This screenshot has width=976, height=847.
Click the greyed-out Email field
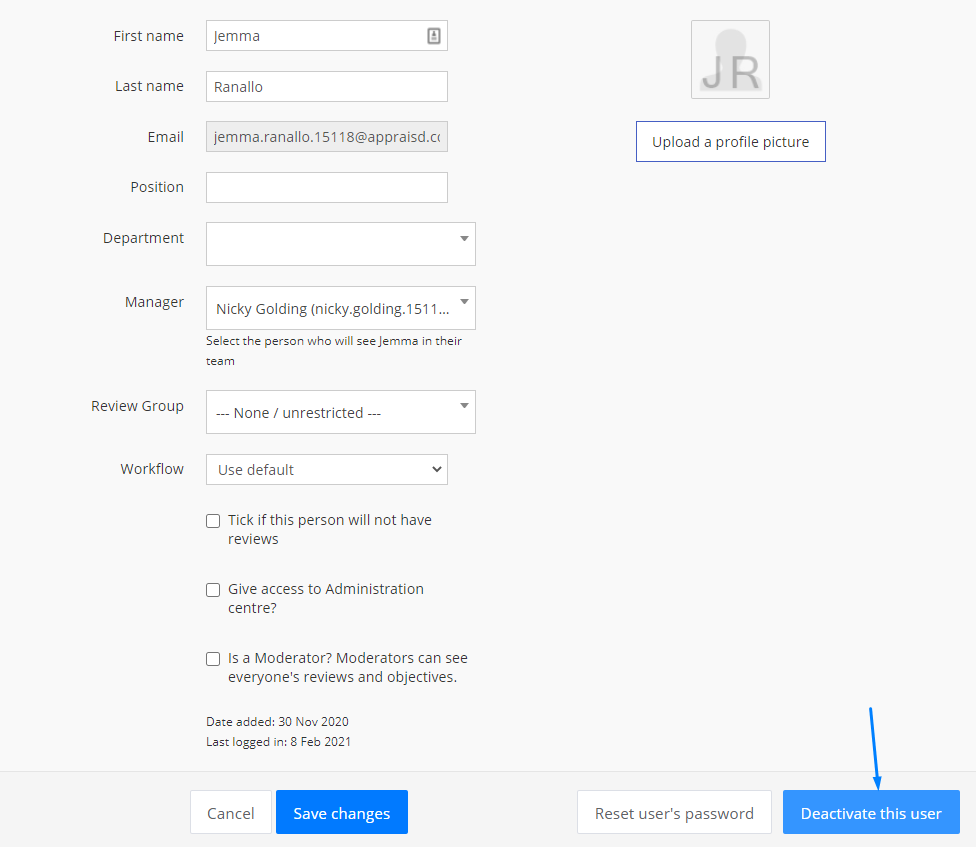[326, 137]
